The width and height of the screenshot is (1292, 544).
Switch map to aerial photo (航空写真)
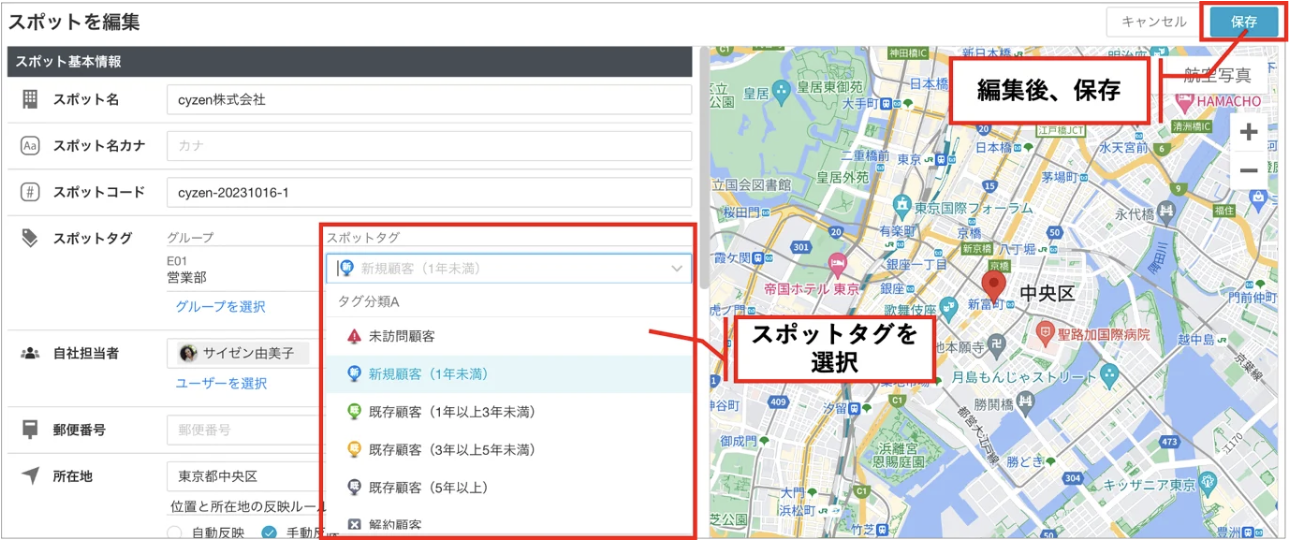pyautogui.click(x=1216, y=75)
